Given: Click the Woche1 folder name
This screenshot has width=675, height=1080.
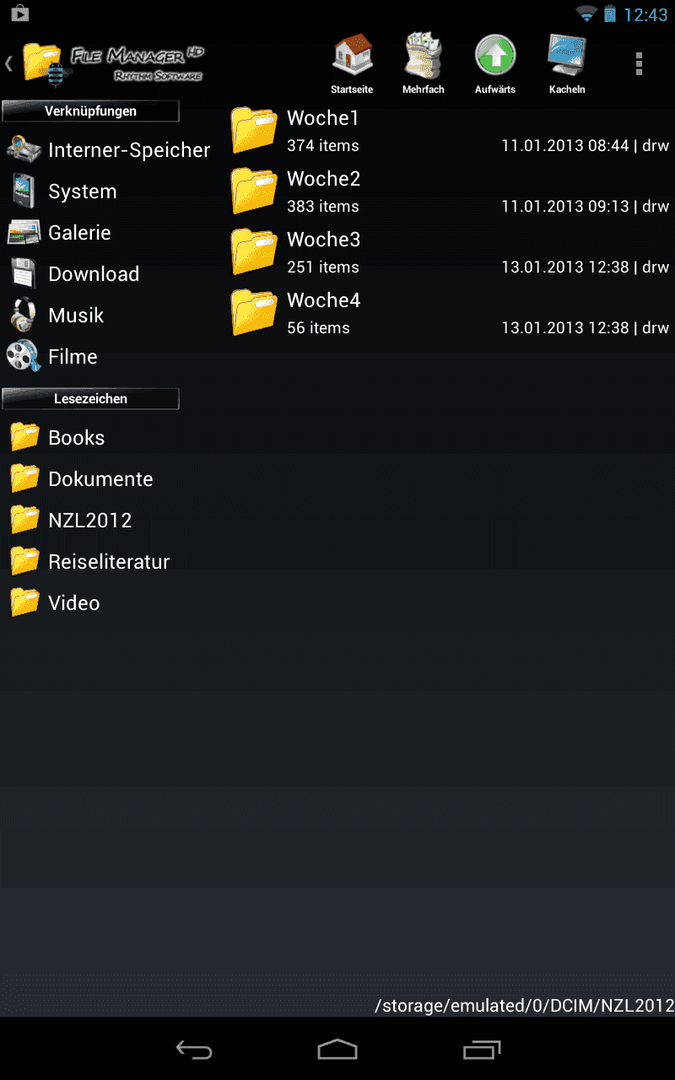Looking at the screenshot, I should [x=323, y=118].
